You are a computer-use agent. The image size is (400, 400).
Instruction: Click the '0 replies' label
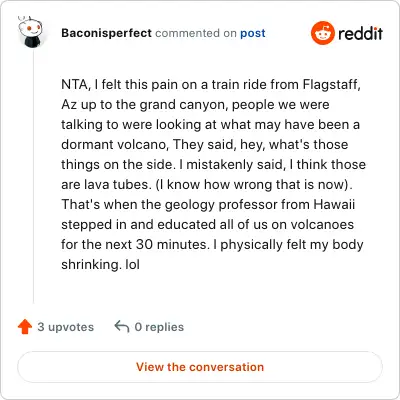coord(159,327)
